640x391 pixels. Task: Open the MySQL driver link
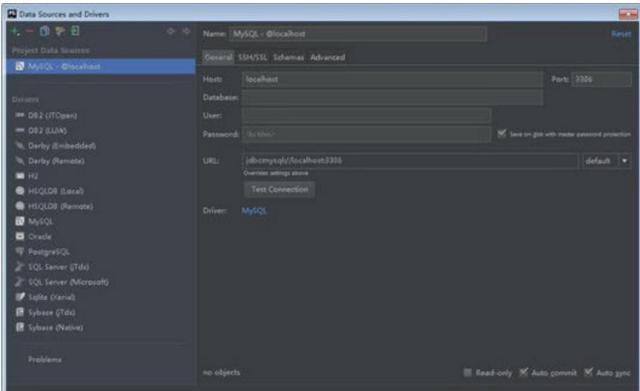(254, 211)
